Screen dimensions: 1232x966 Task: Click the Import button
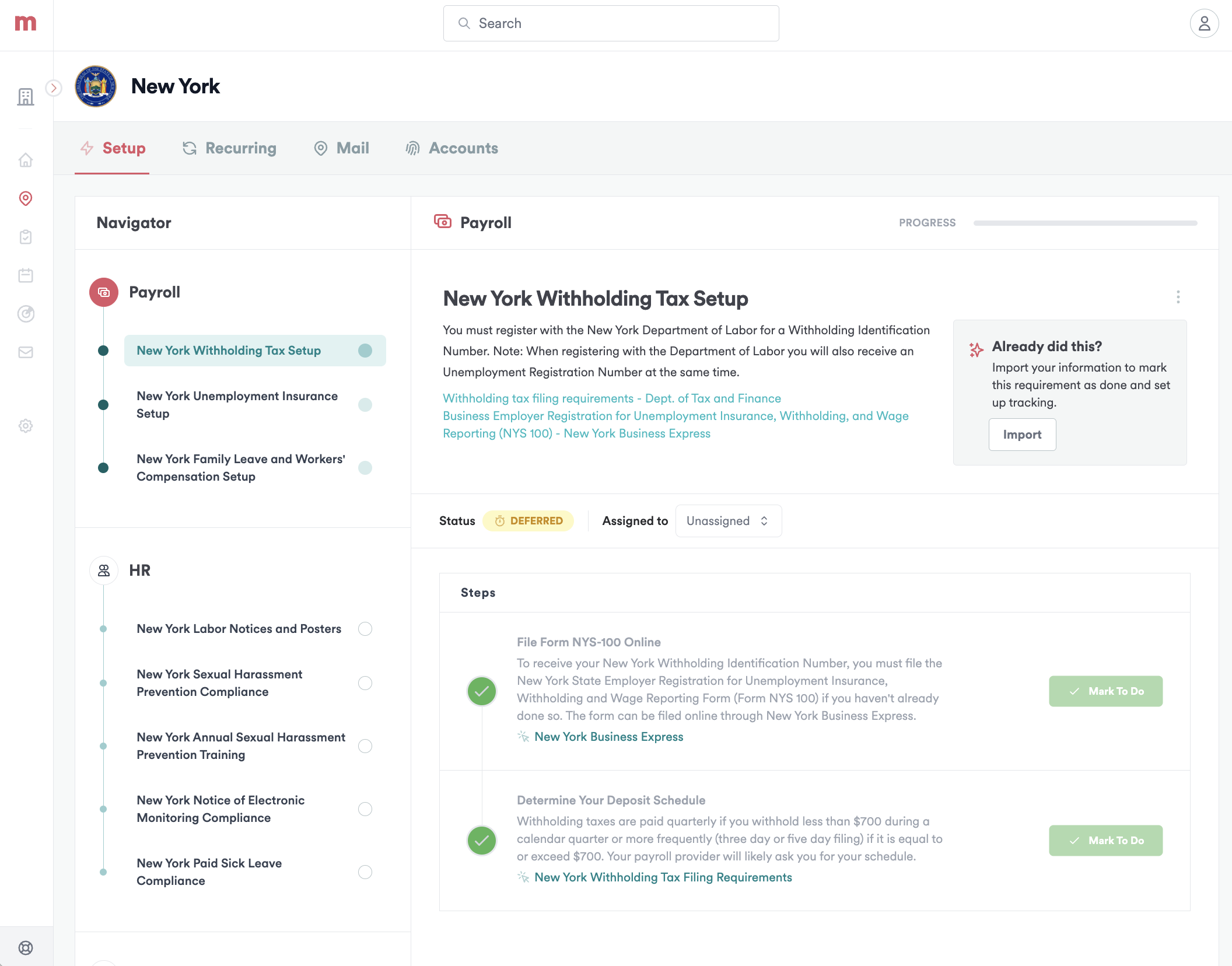point(1022,434)
